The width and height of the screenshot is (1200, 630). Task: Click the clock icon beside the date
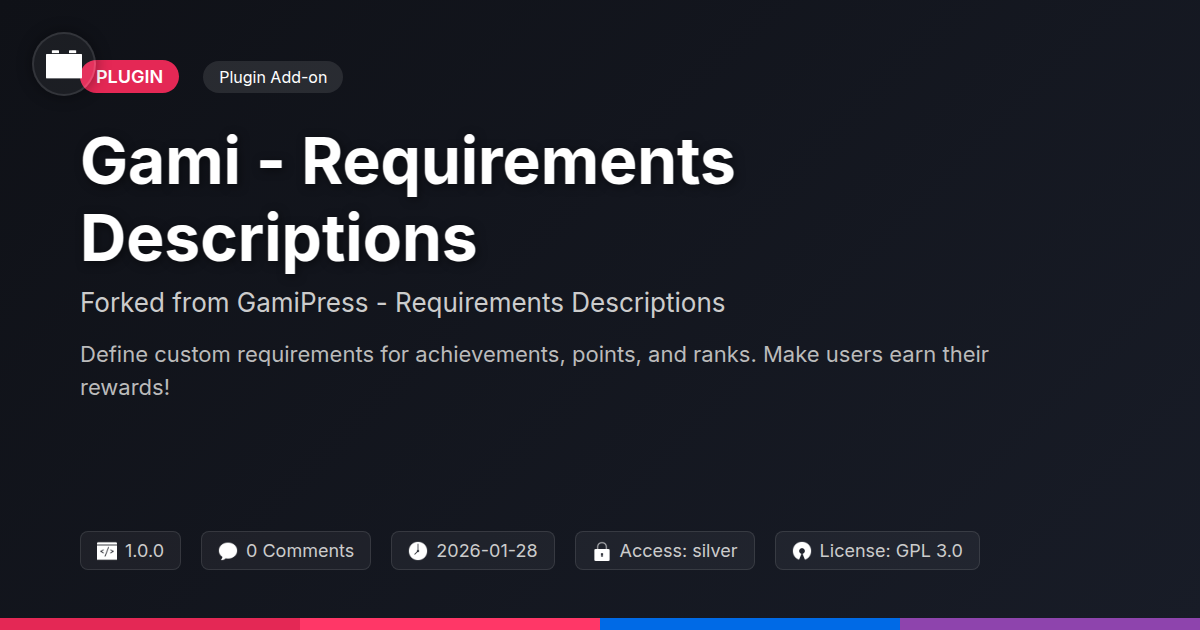point(418,551)
